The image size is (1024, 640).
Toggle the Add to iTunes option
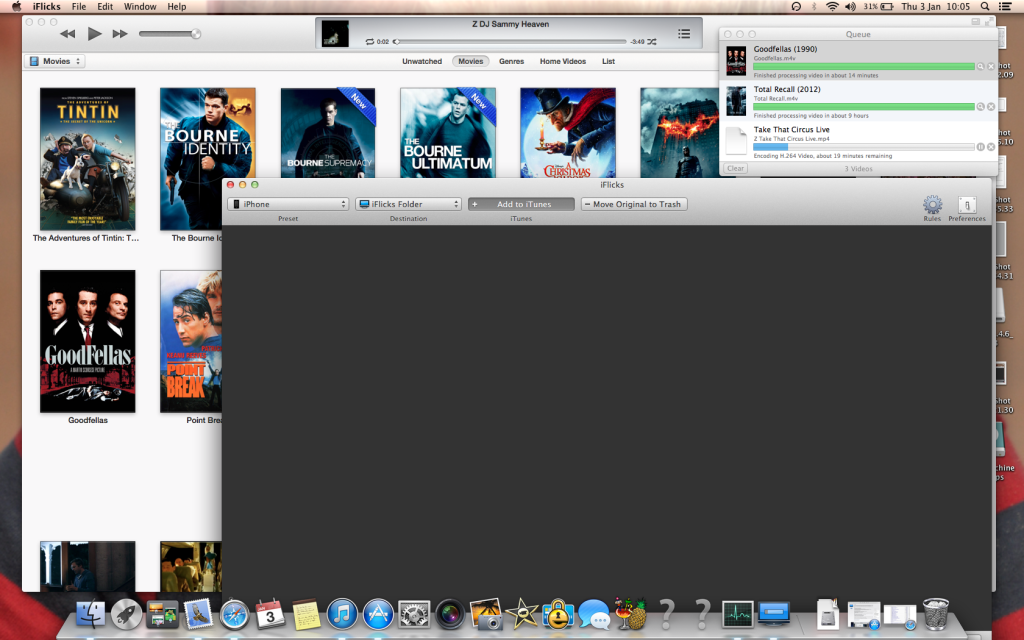[521, 204]
